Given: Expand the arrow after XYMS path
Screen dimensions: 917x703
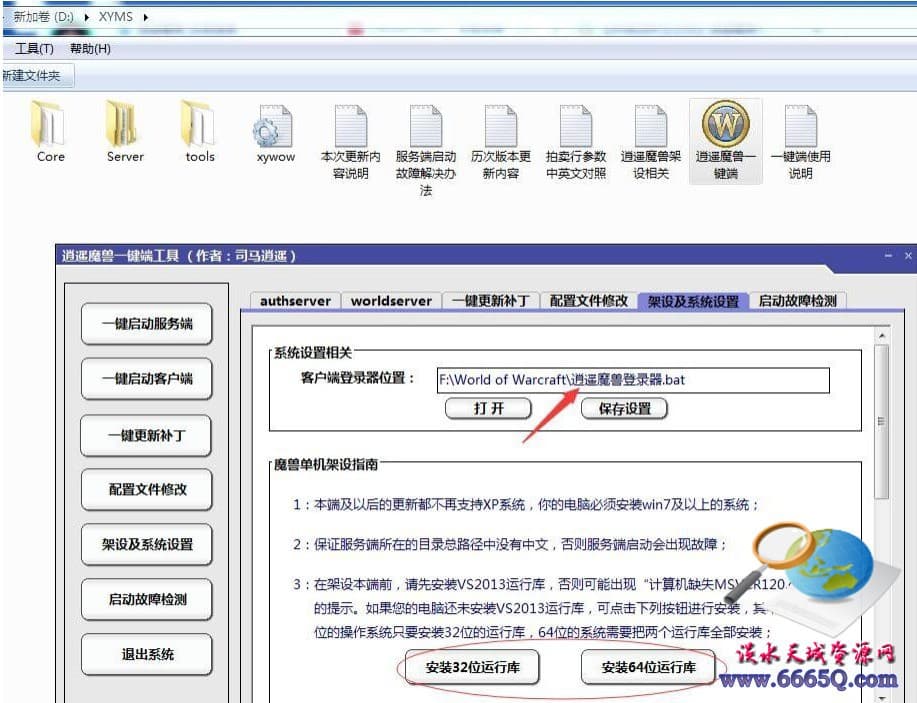Looking at the screenshot, I should (145, 17).
